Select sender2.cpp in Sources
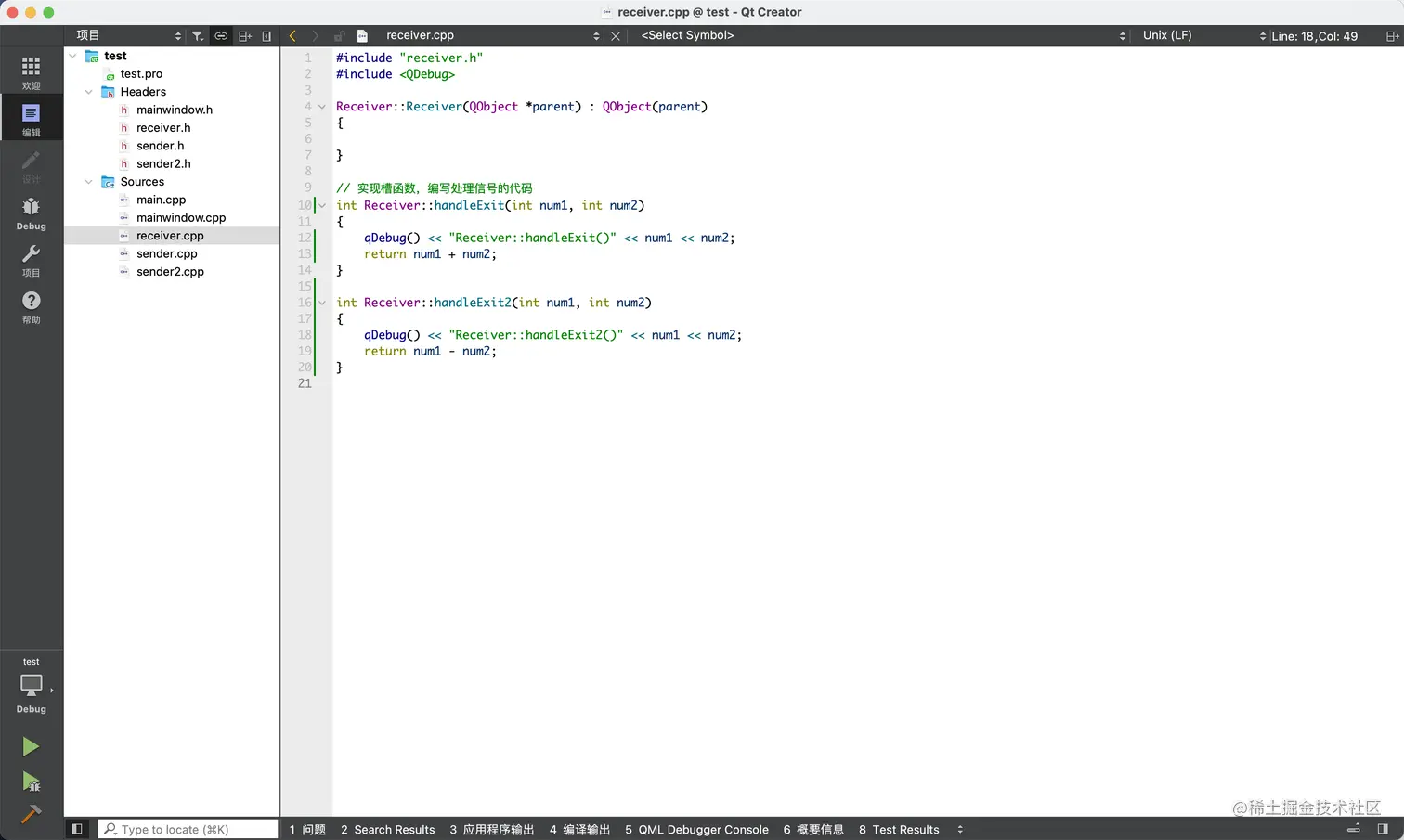Screen dimensions: 1404x840 click(x=170, y=272)
